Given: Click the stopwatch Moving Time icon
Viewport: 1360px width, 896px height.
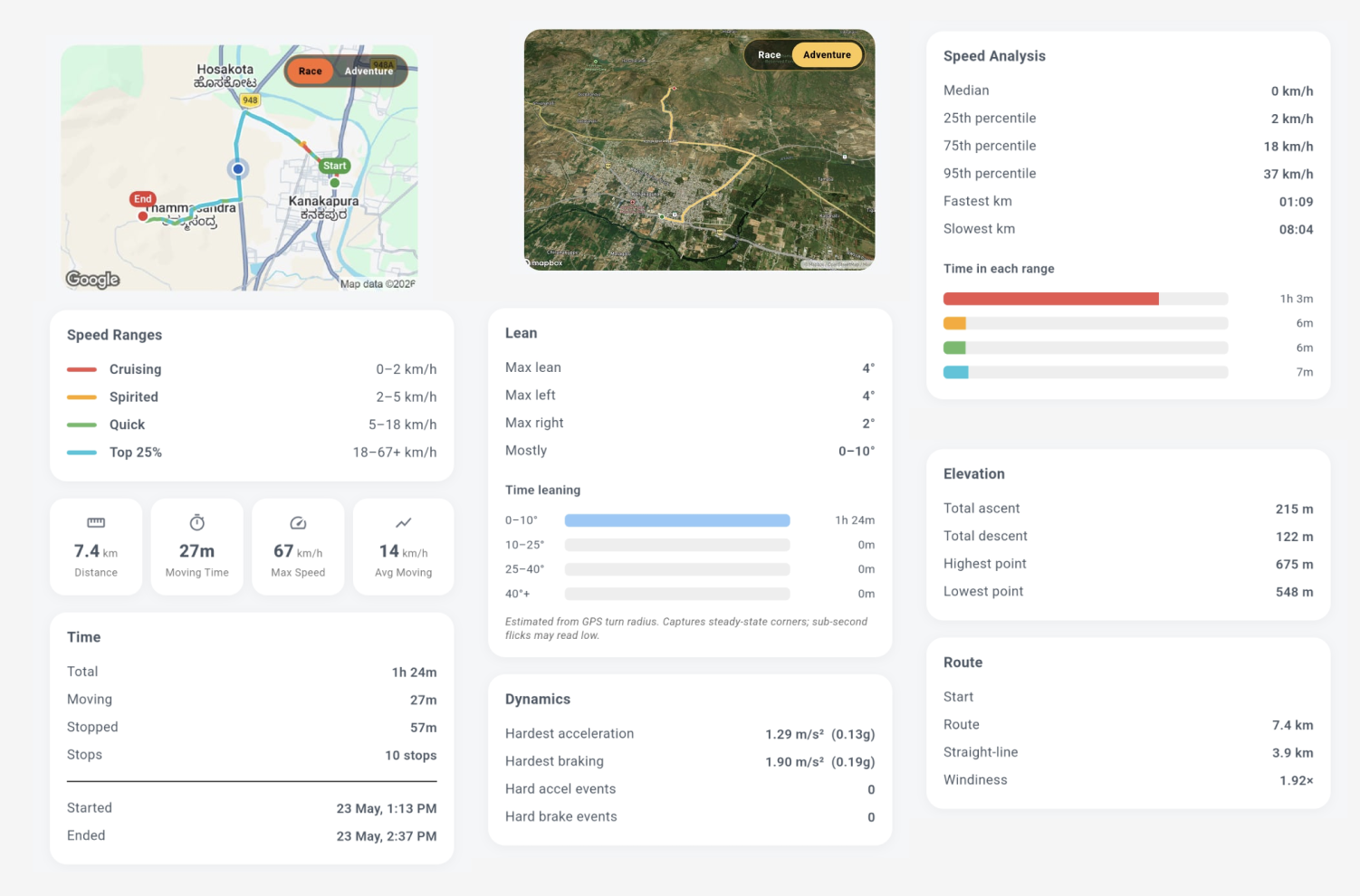Looking at the screenshot, I should pos(197,523).
